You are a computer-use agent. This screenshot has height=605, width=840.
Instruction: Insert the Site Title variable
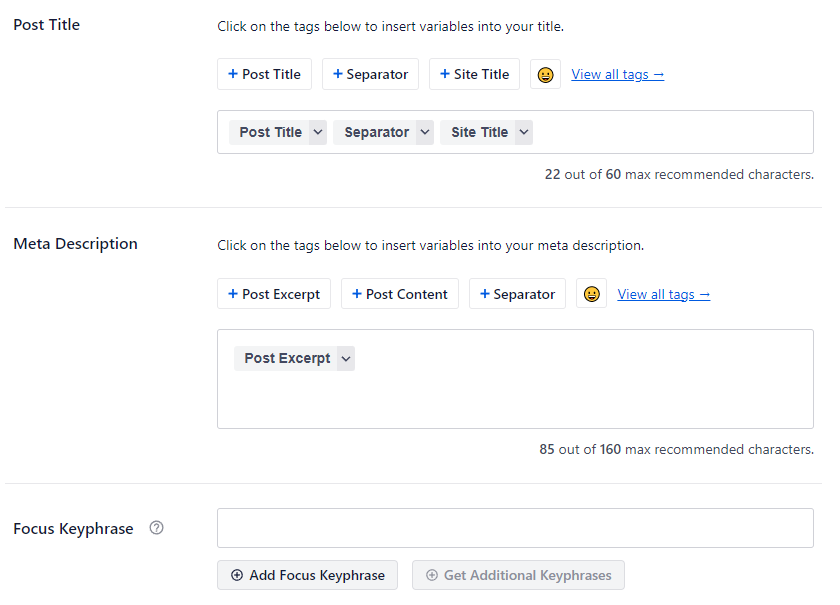pos(474,74)
